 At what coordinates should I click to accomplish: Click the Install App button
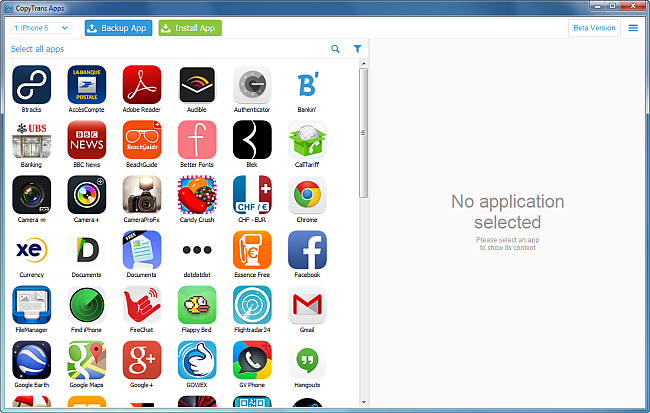pos(190,28)
